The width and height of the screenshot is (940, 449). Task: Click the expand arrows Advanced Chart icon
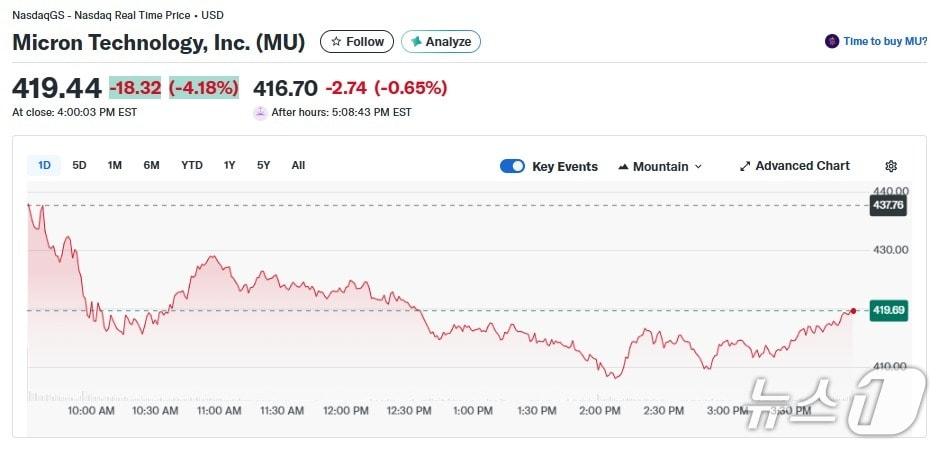click(745, 166)
